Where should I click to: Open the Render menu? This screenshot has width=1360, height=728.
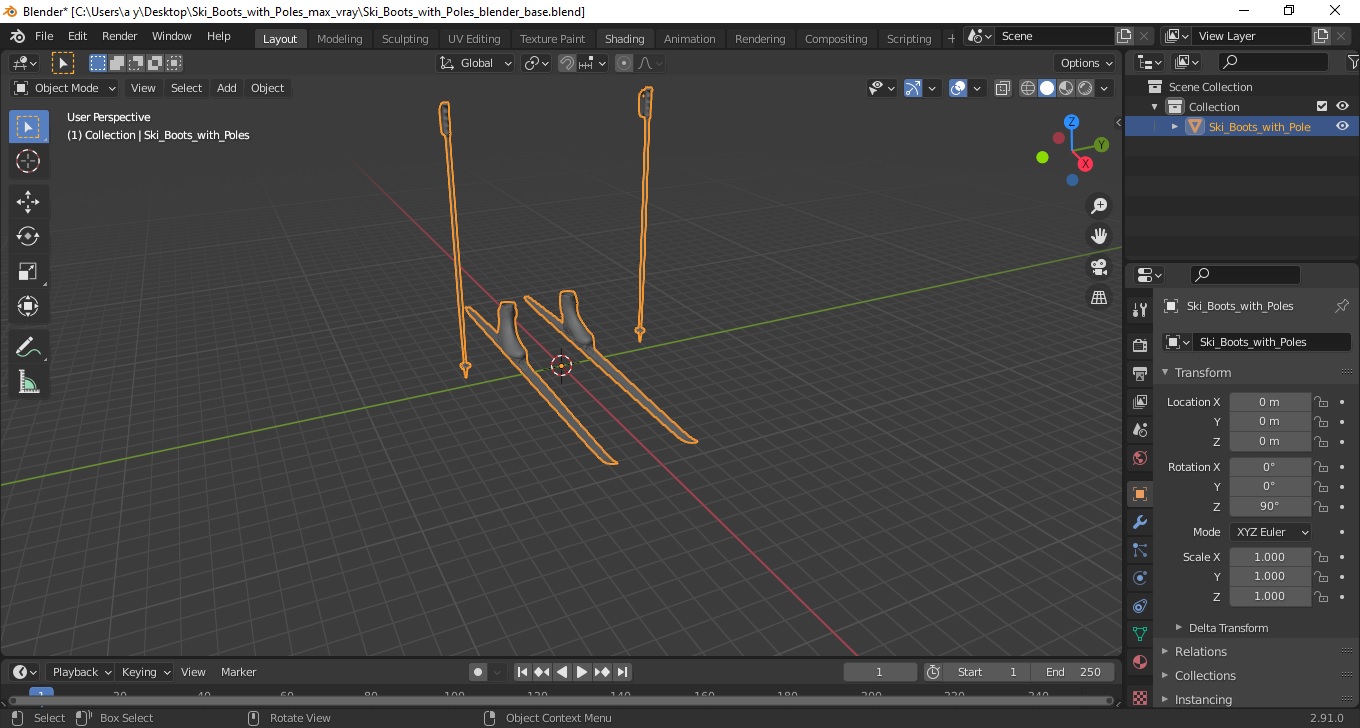(x=119, y=36)
